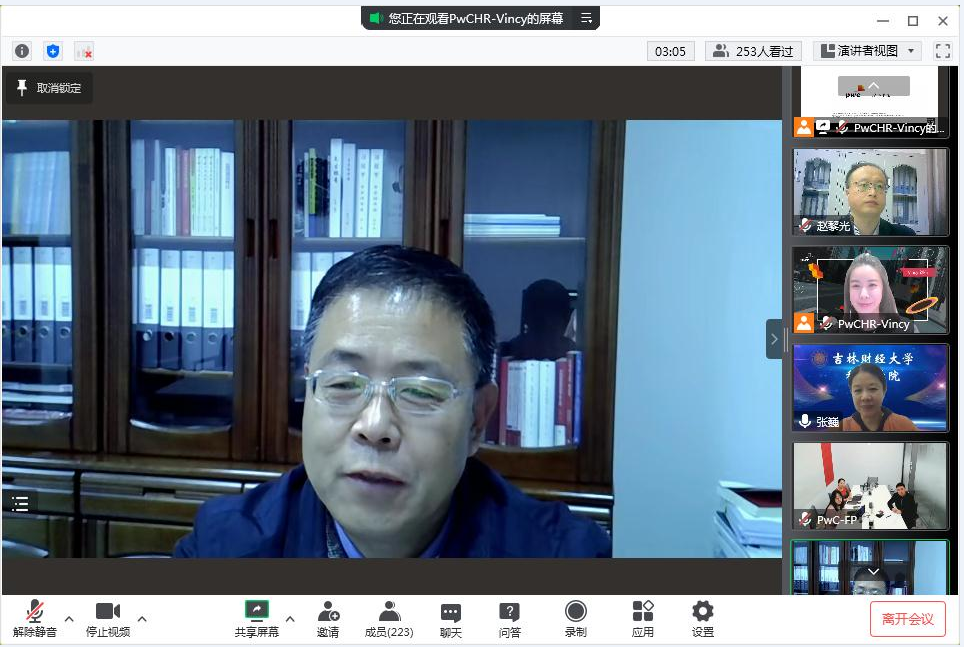
Task: Click 取消锁定 to unpin video
Action: [x=50, y=88]
